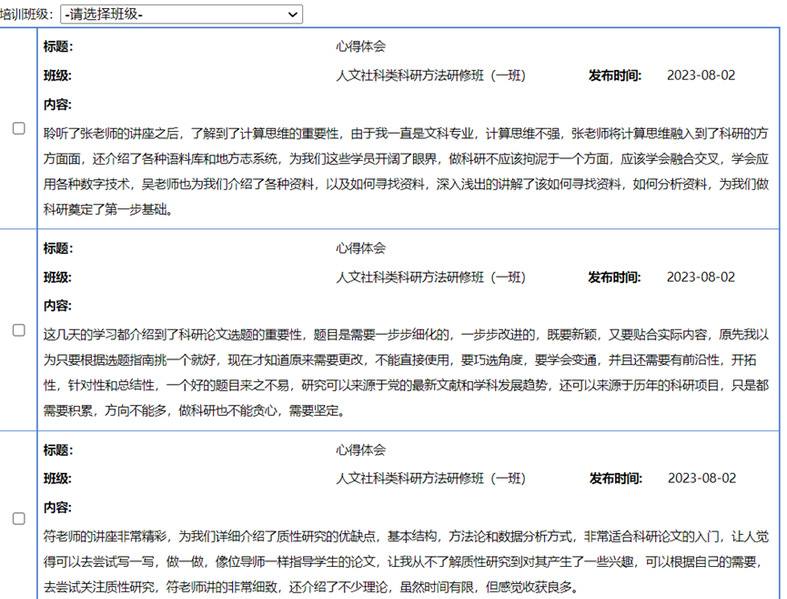
Task: Click the paragraph beginning 这几天的学习都介绍到了
Action: 406,372
